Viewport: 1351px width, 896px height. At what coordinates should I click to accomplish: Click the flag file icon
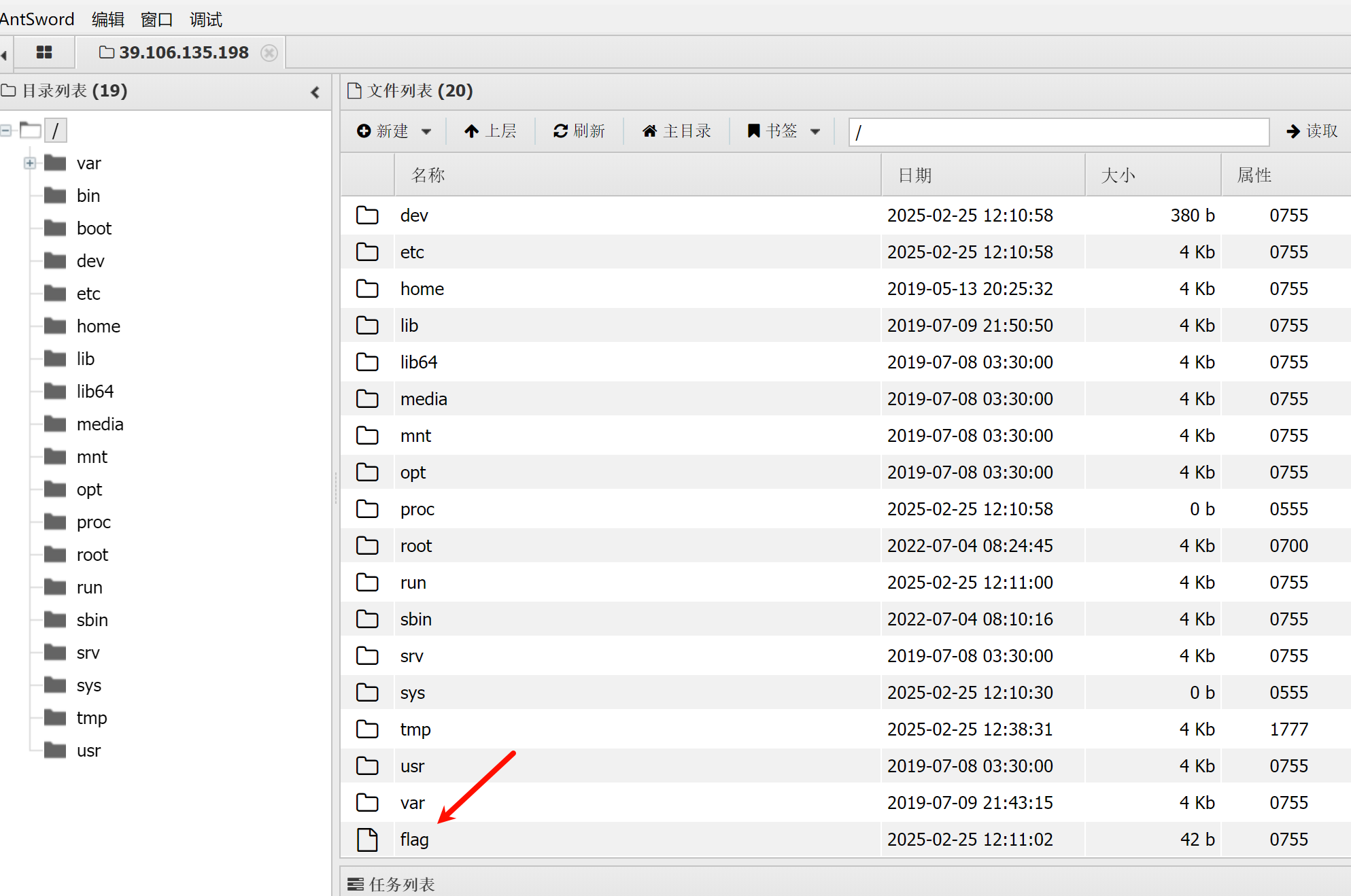click(368, 840)
